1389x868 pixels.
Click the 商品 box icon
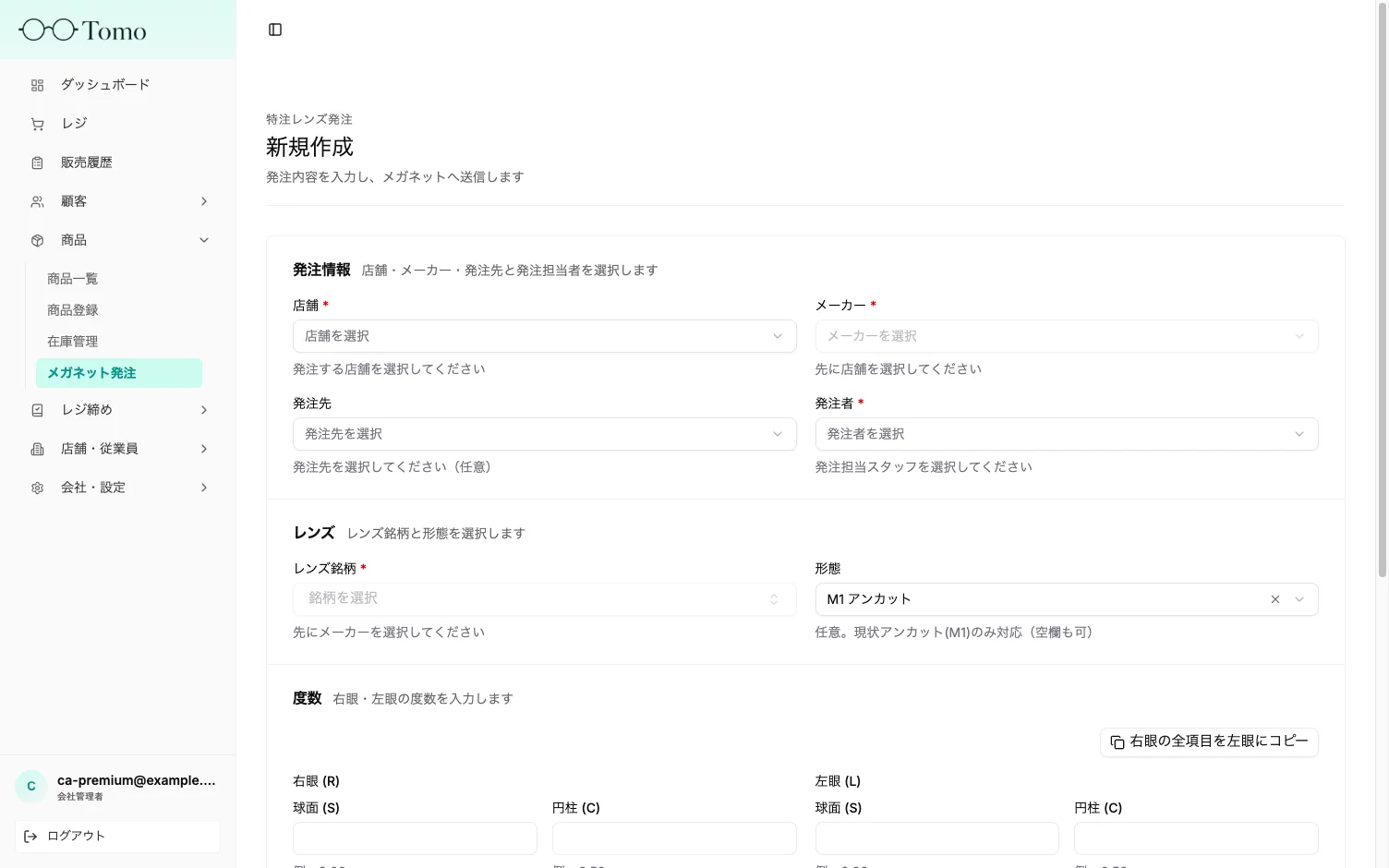click(x=37, y=240)
